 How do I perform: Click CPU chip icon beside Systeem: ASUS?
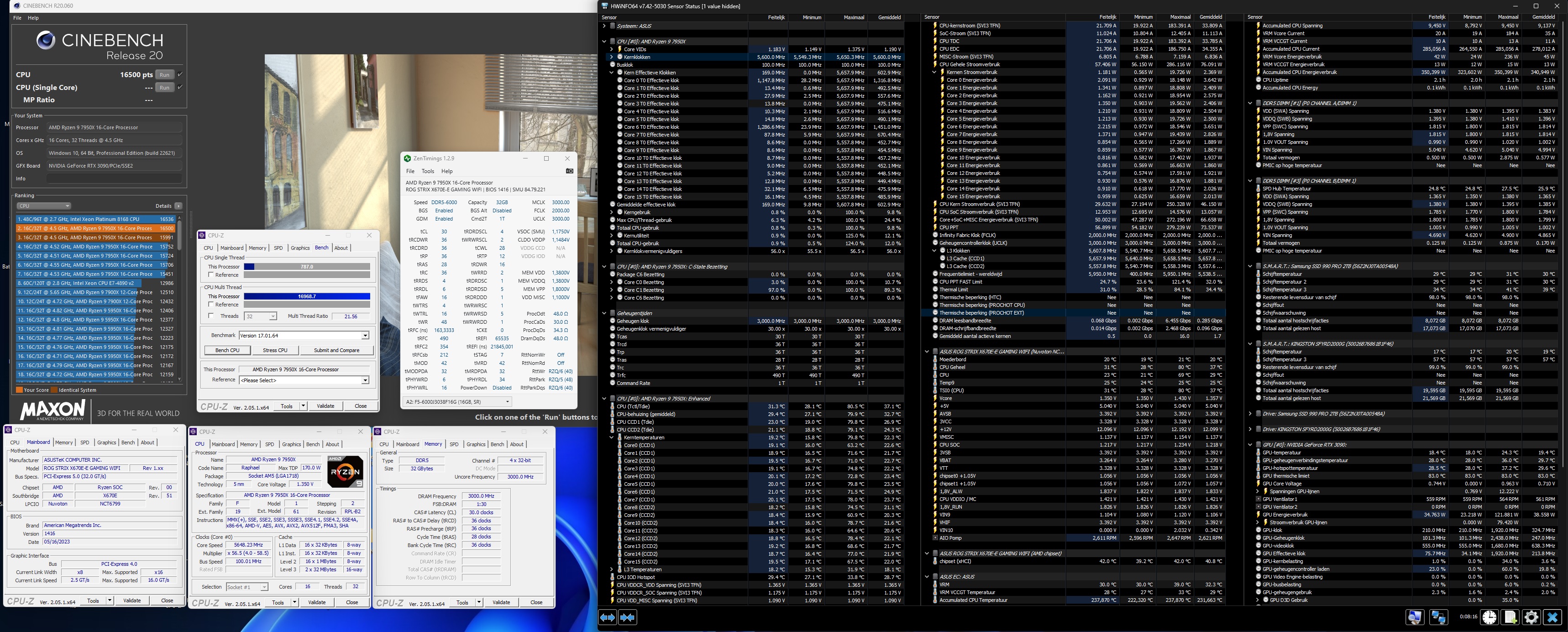point(612,26)
